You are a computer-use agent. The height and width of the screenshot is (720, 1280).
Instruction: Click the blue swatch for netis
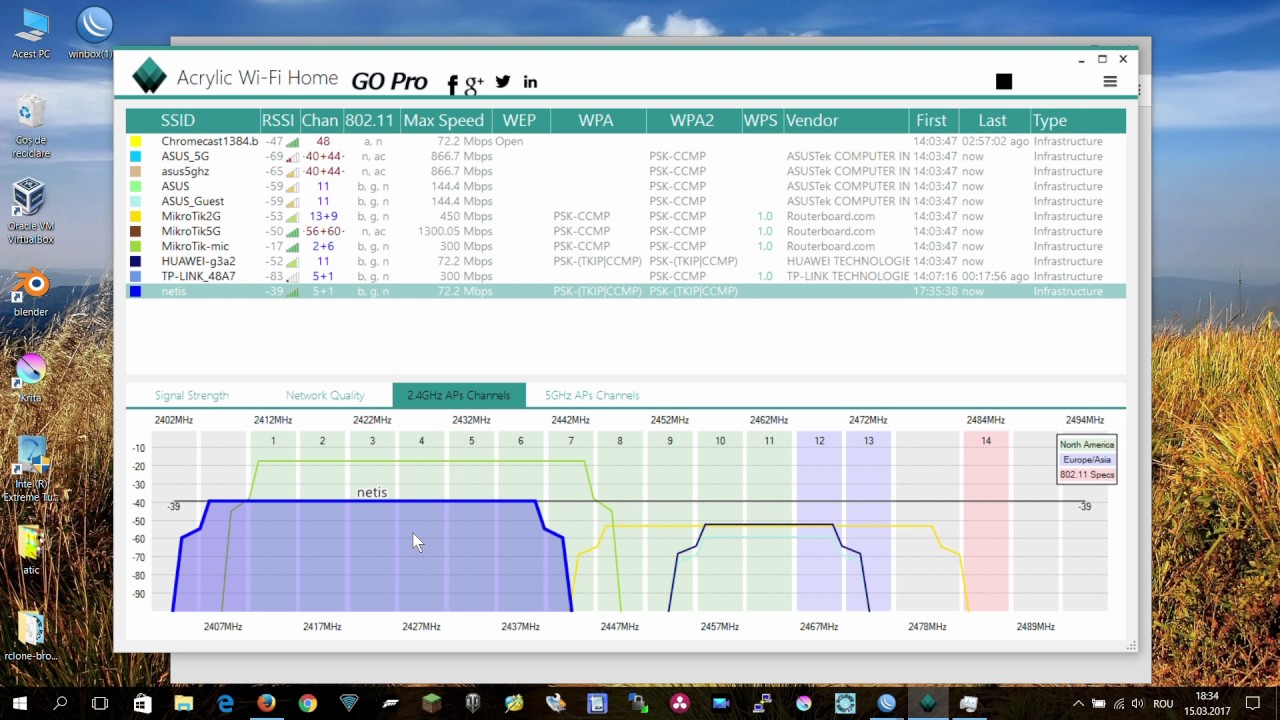(136, 292)
